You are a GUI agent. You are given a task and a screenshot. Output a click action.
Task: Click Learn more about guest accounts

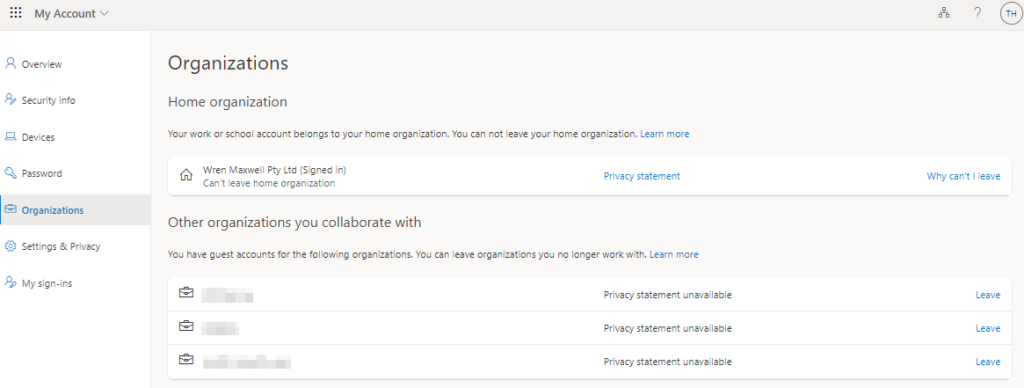coord(673,254)
